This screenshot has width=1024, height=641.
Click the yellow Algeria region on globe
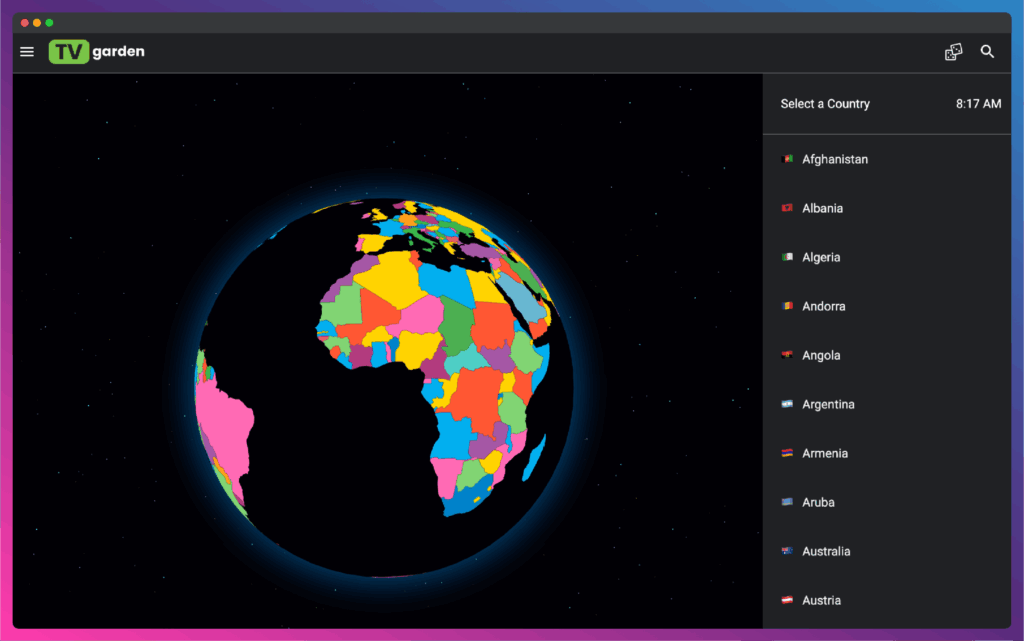392,279
